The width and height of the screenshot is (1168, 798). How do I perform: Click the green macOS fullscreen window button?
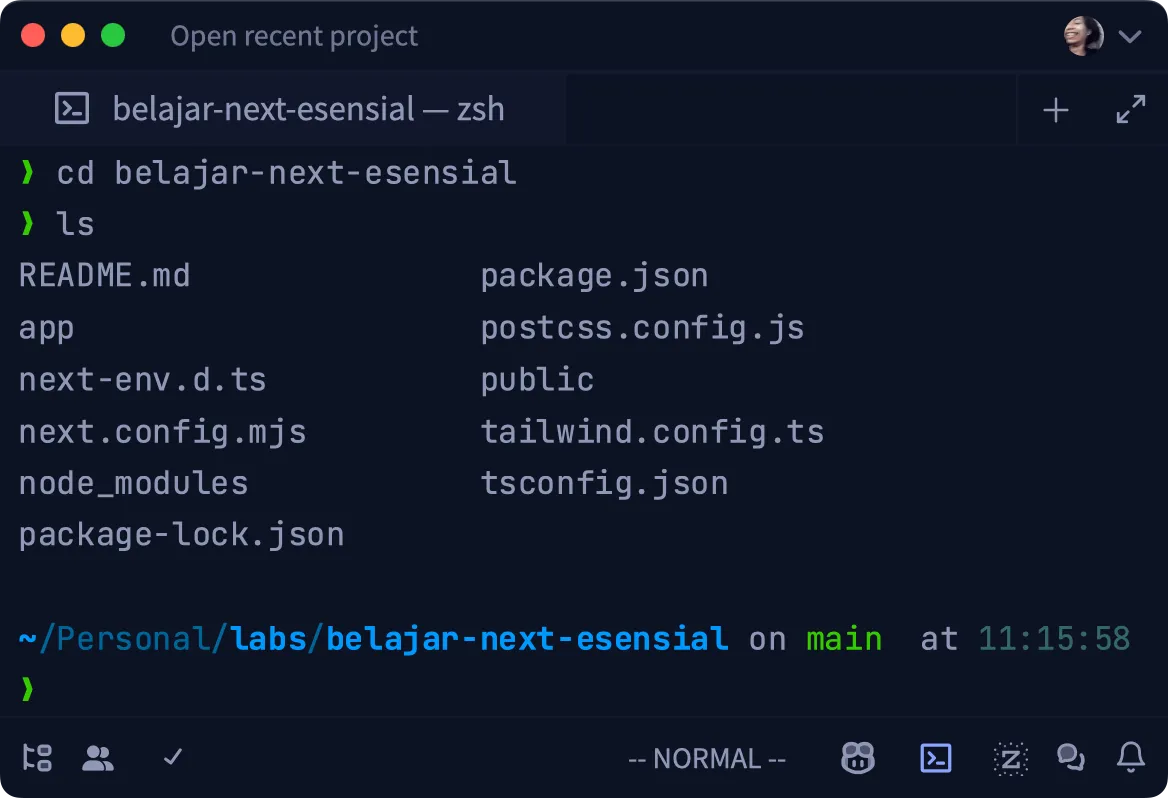[x=113, y=36]
